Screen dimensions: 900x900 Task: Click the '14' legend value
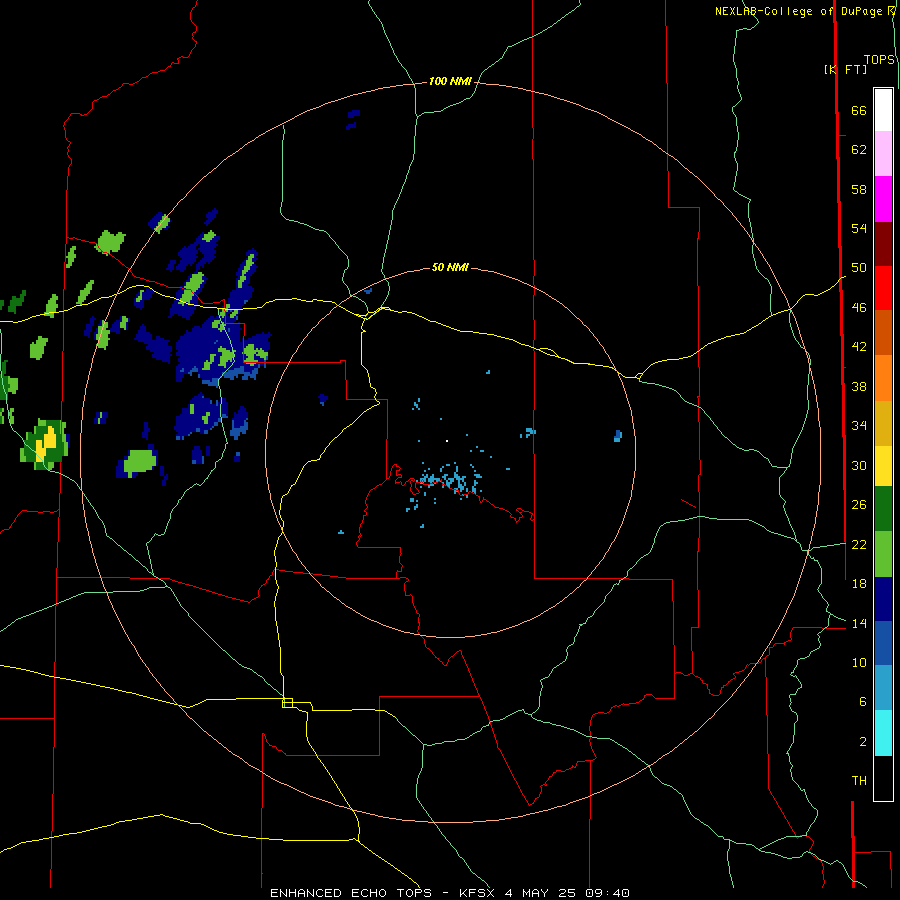click(859, 623)
